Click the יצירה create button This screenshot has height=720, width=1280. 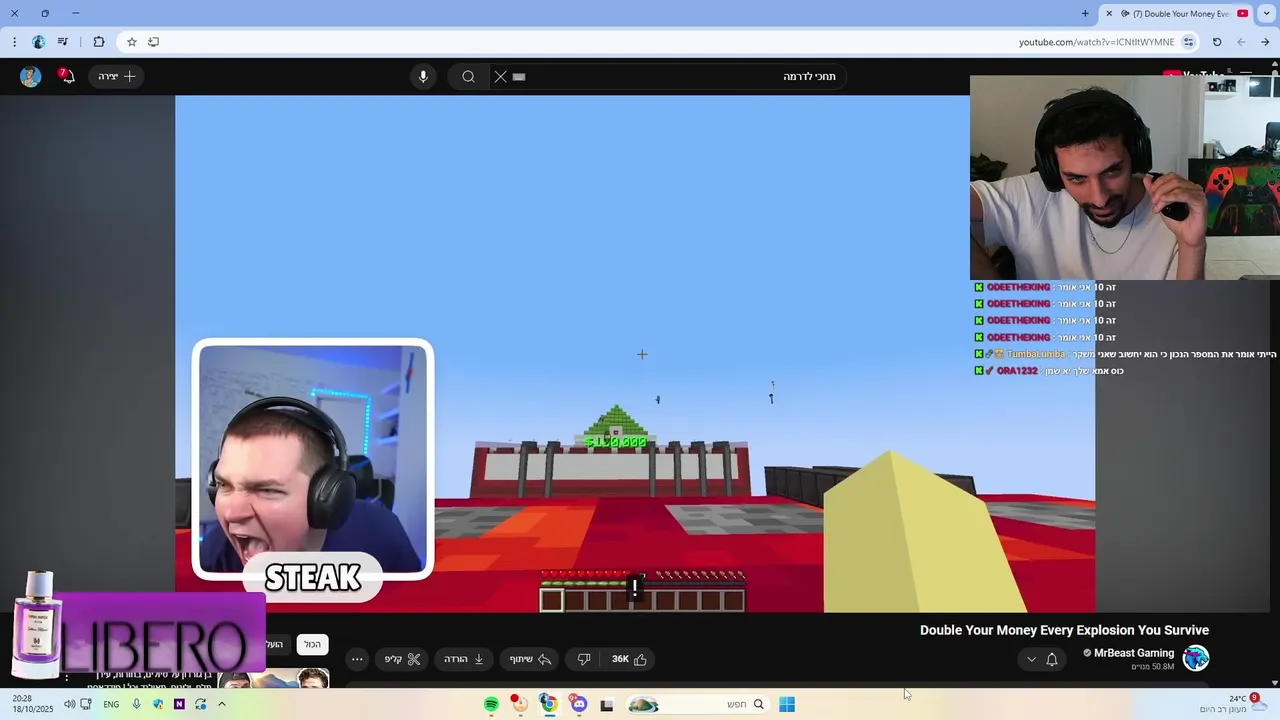click(117, 76)
